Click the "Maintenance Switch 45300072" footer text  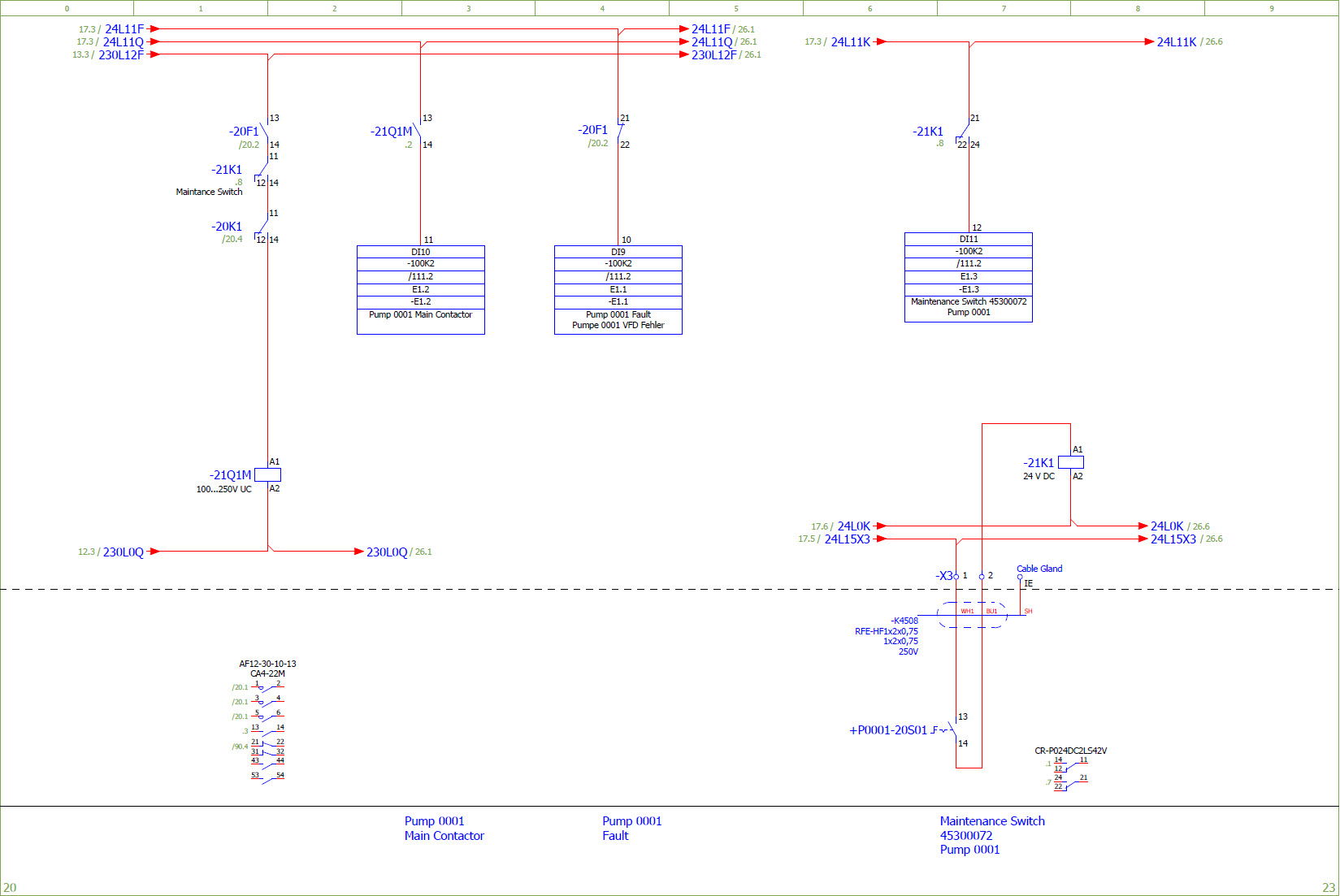tap(992, 828)
